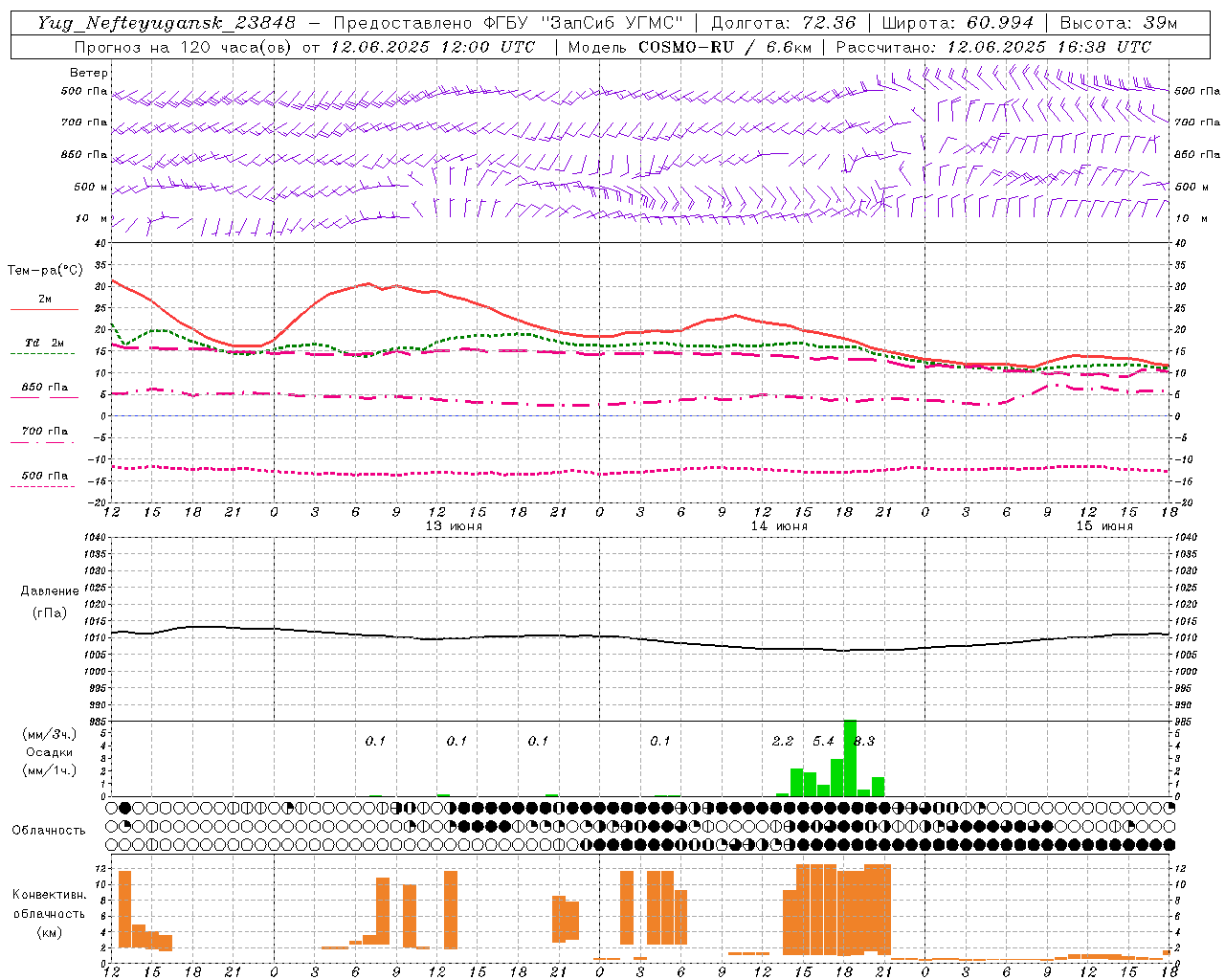Click the model name COSMO-RU / 6.6км

[x=724, y=47]
